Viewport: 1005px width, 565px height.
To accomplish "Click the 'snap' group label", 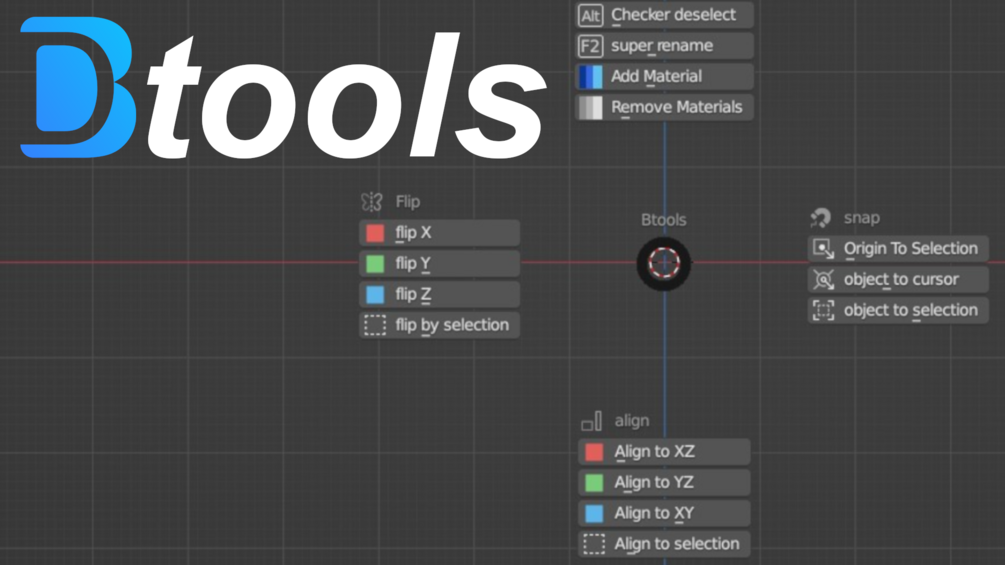I will click(861, 218).
